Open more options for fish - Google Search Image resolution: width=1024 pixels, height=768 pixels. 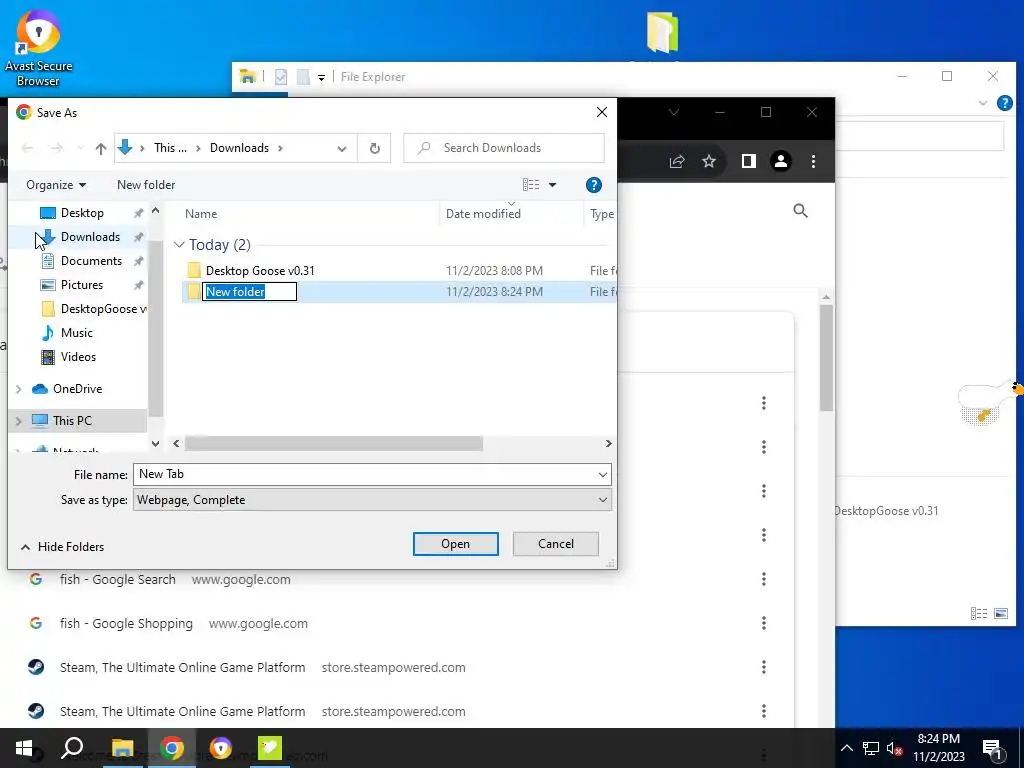point(763,579)
